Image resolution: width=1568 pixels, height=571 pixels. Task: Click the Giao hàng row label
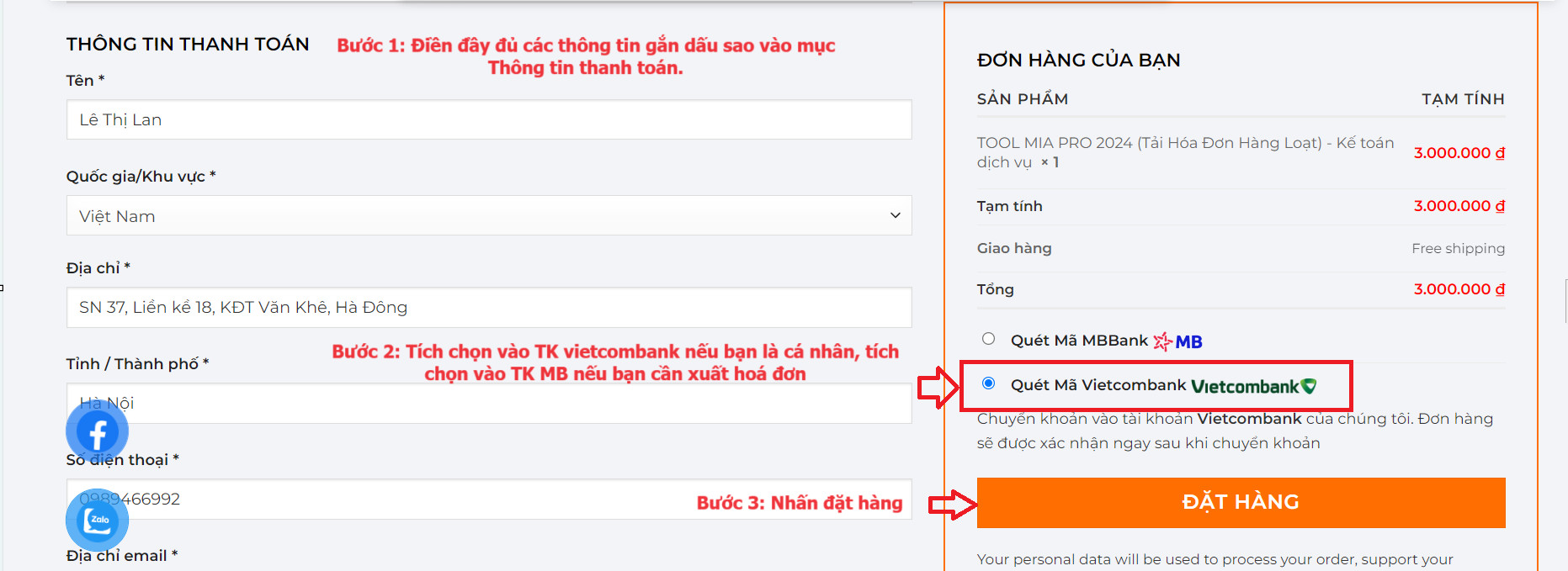1014,248
